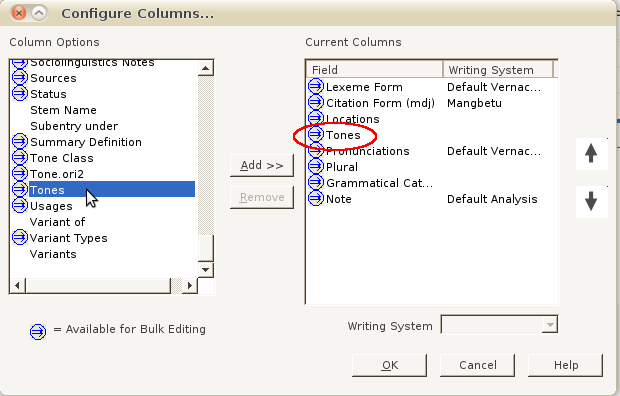The height and width of the screenshot is (396, 620).
Task: Select Stem Name in Column Options
Action: [63, 110]
